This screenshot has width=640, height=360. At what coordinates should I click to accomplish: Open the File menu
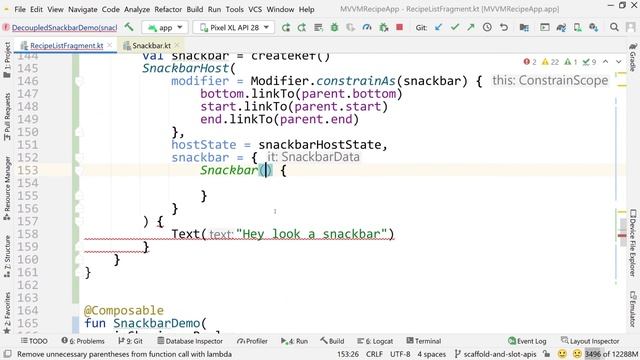click(20, 9)
